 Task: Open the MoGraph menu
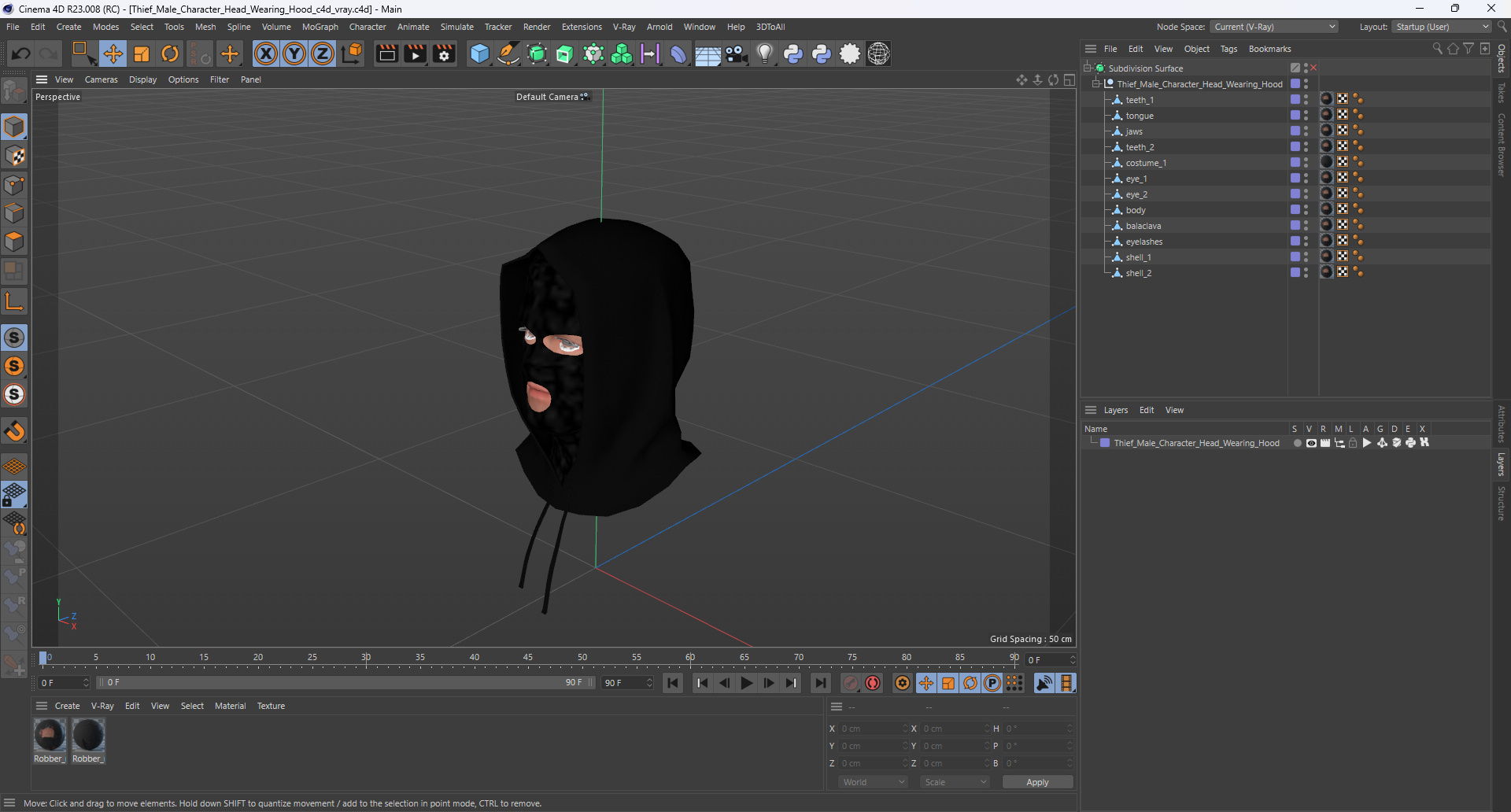click(320, 27)
